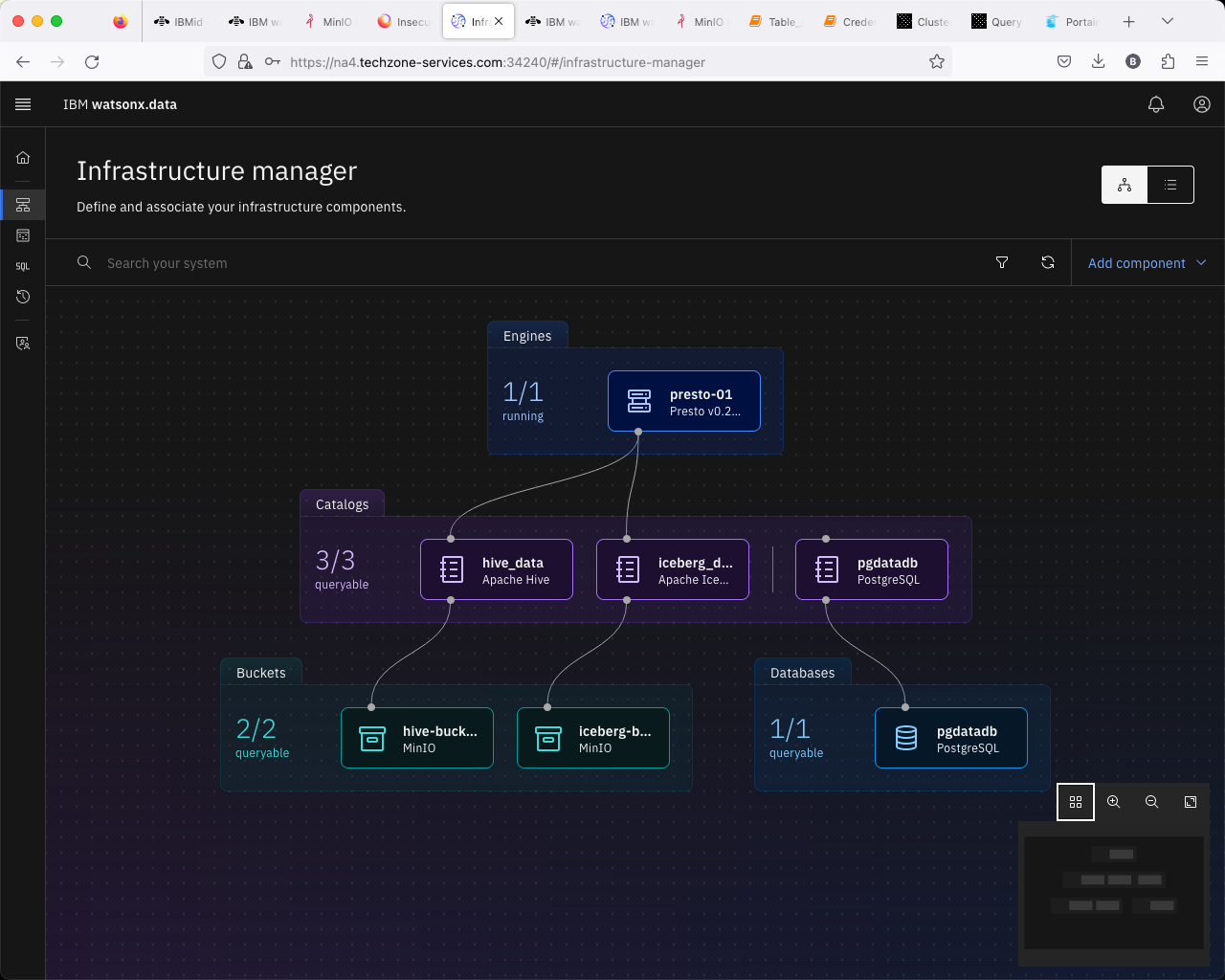Viewport: 1225px width, 980px height.
Task: Click the Engines group label
Action: click(527, 336)
